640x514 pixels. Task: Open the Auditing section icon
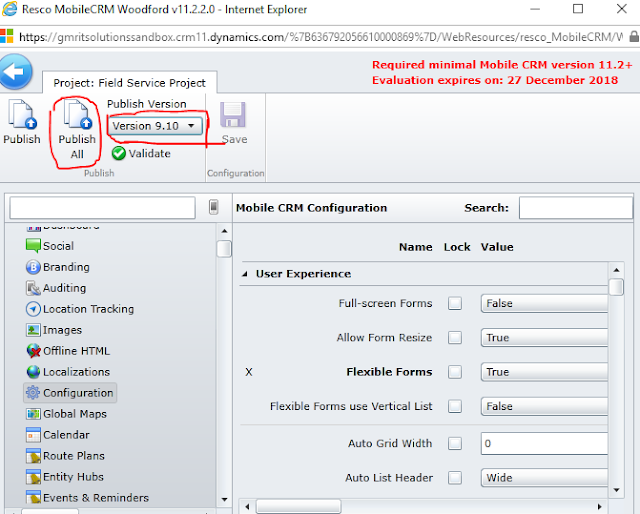(x=33, y=288)
